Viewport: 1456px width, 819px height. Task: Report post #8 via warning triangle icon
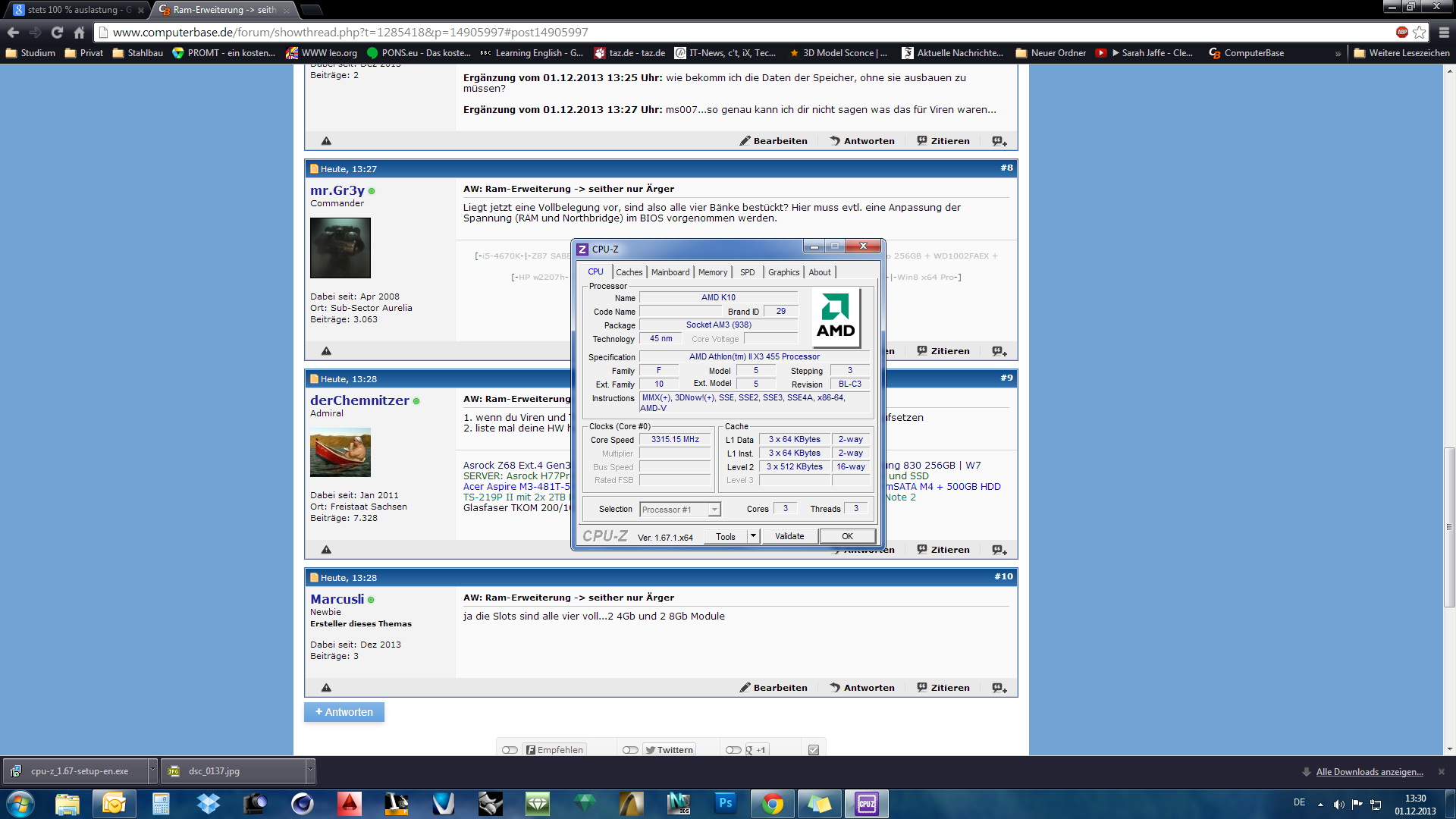click(326, 351)
